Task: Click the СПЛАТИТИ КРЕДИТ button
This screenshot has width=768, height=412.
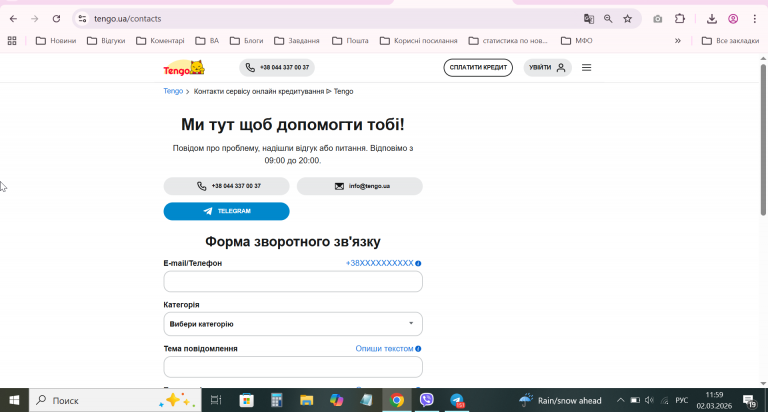Action: (x=478, y=68)
